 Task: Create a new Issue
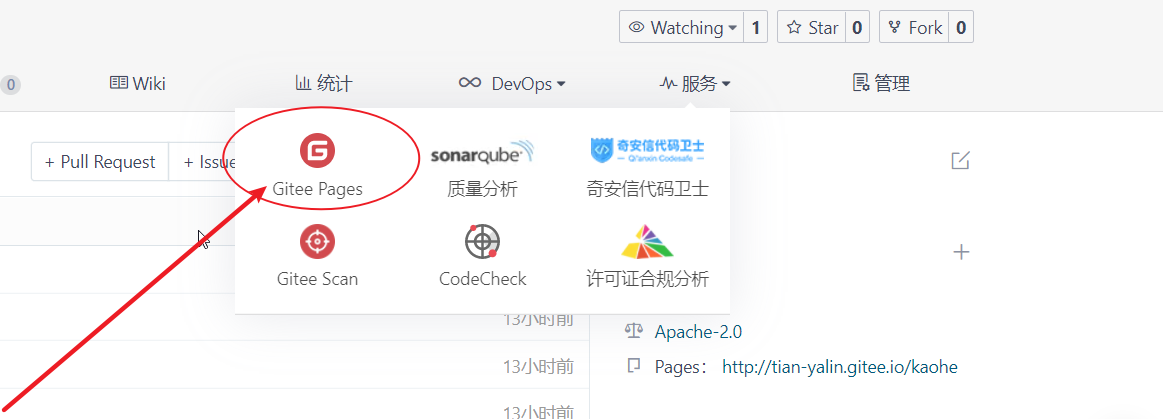point(203,162)
